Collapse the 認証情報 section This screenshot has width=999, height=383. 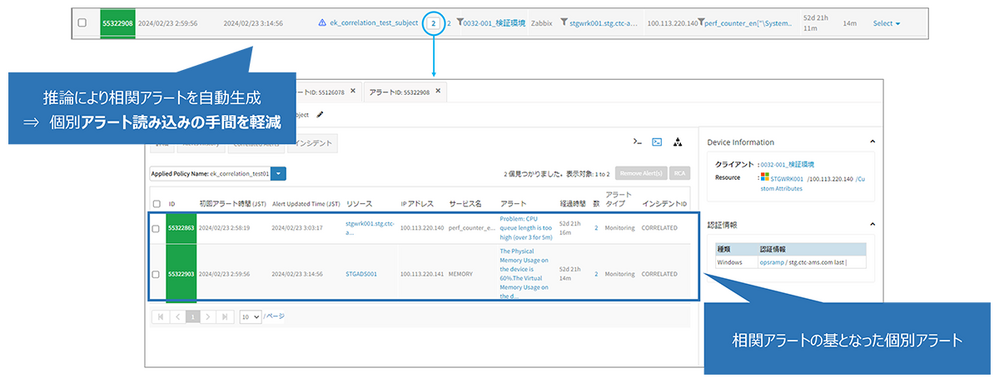[x=872, y=224]
